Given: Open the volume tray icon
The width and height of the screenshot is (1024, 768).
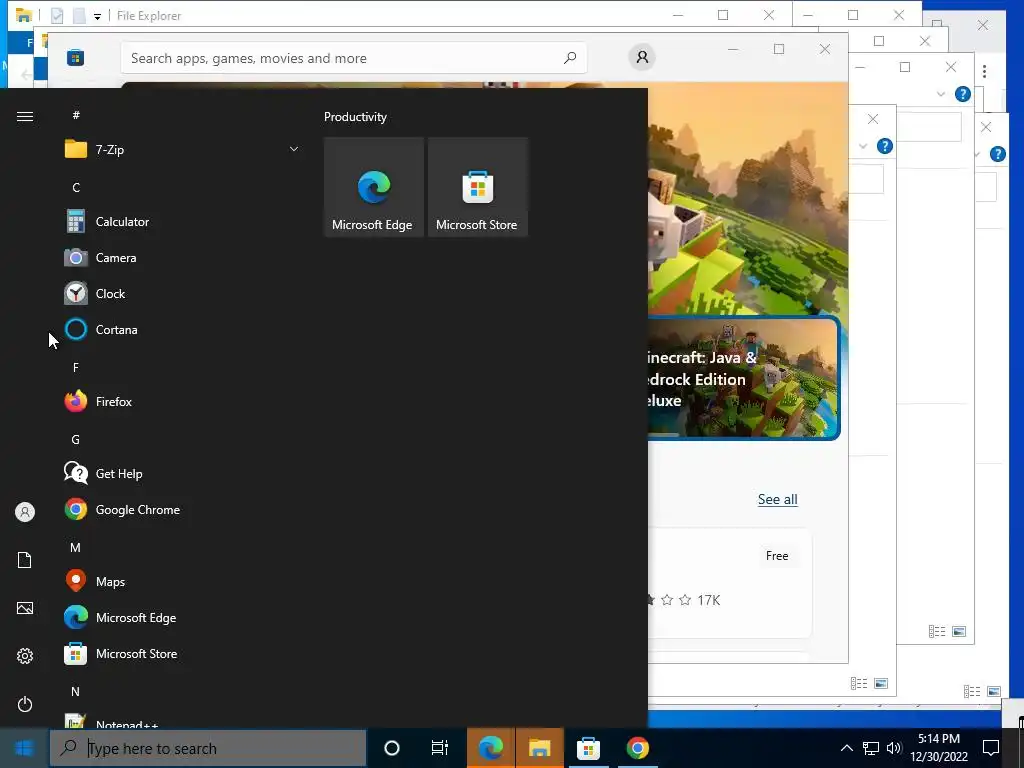Looking at the screenshot, I should click(894, 748).
